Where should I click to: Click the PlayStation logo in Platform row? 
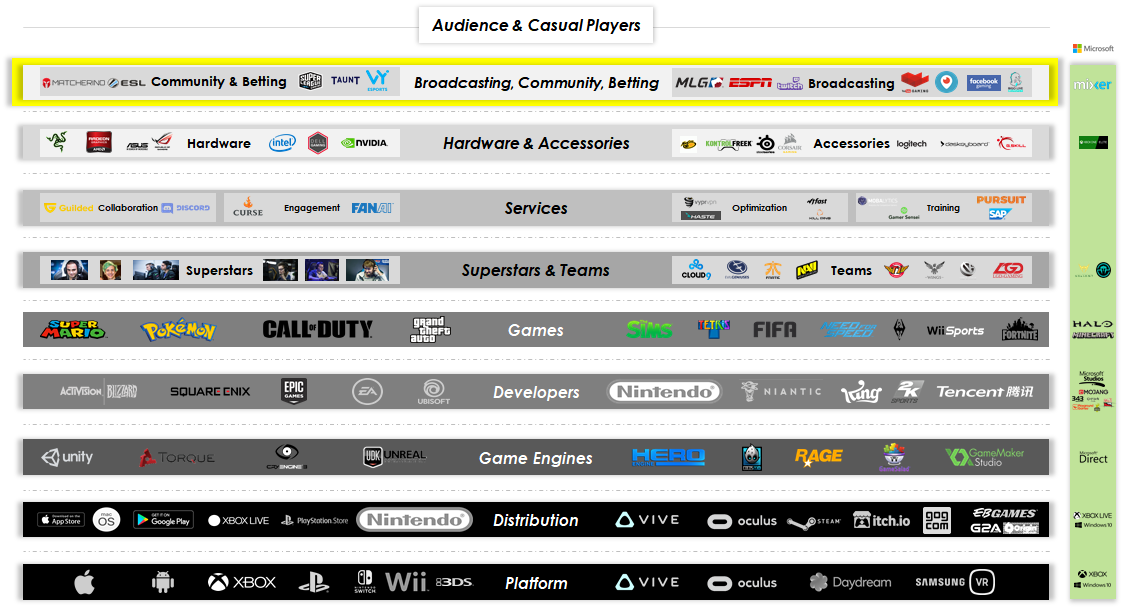314,582
